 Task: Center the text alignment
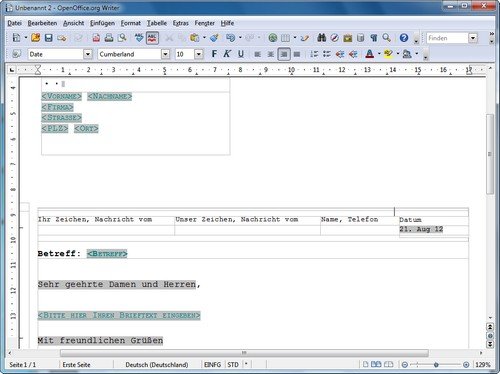[x=270, y=54]
